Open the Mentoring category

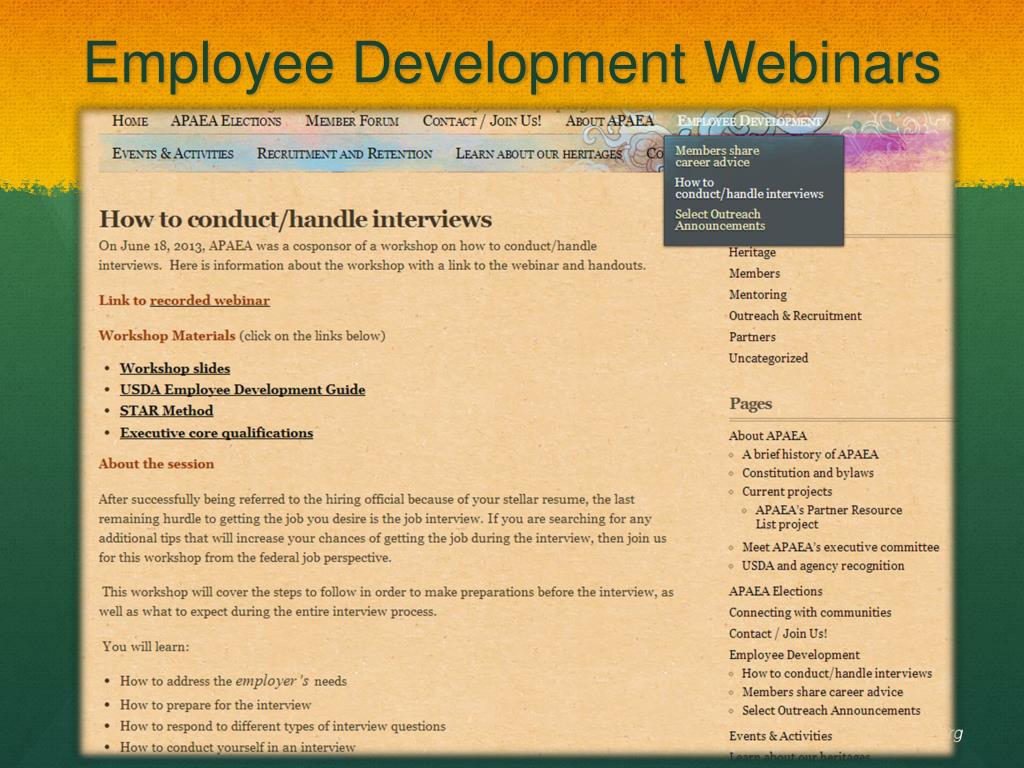758,295
